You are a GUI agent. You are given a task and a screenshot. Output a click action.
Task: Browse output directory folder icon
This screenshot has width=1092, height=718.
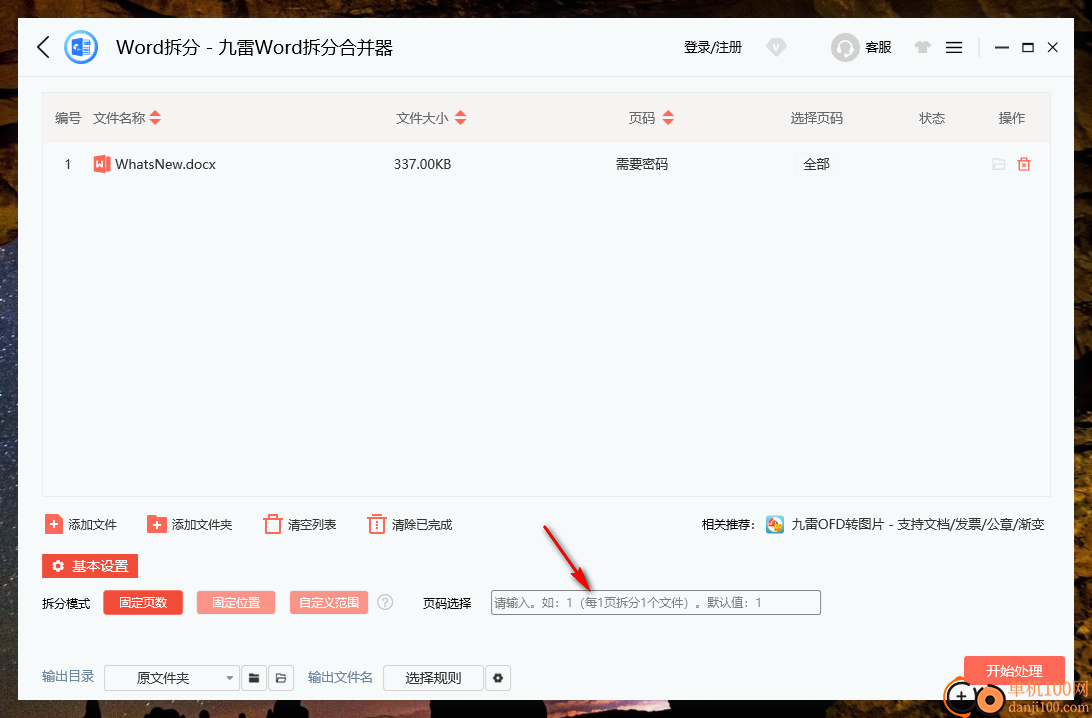coord(254,678)
